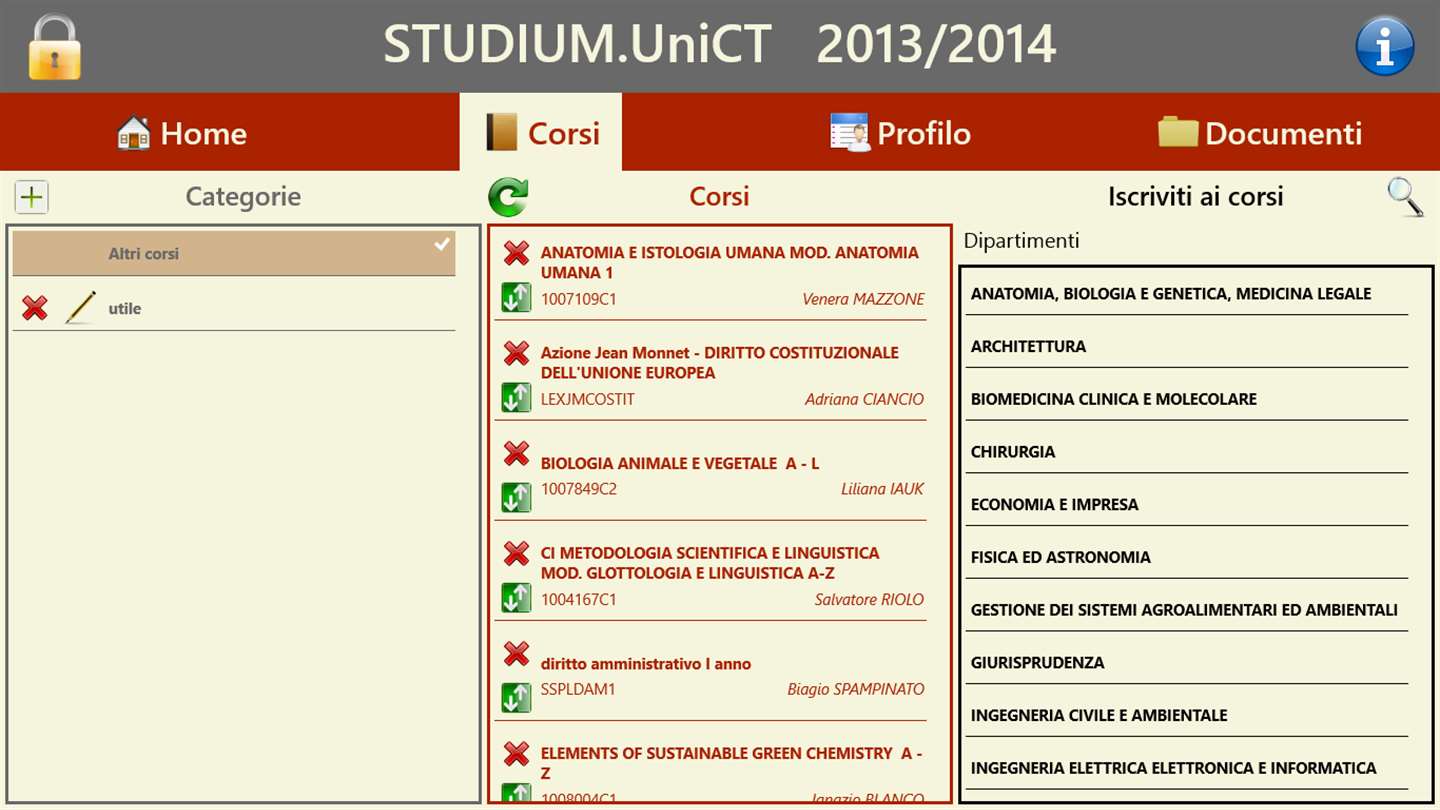Image resolution: width=1440 pixels, height=810 pixels.
Task: Open the blue info icon
Action: tap(1385, 46)
